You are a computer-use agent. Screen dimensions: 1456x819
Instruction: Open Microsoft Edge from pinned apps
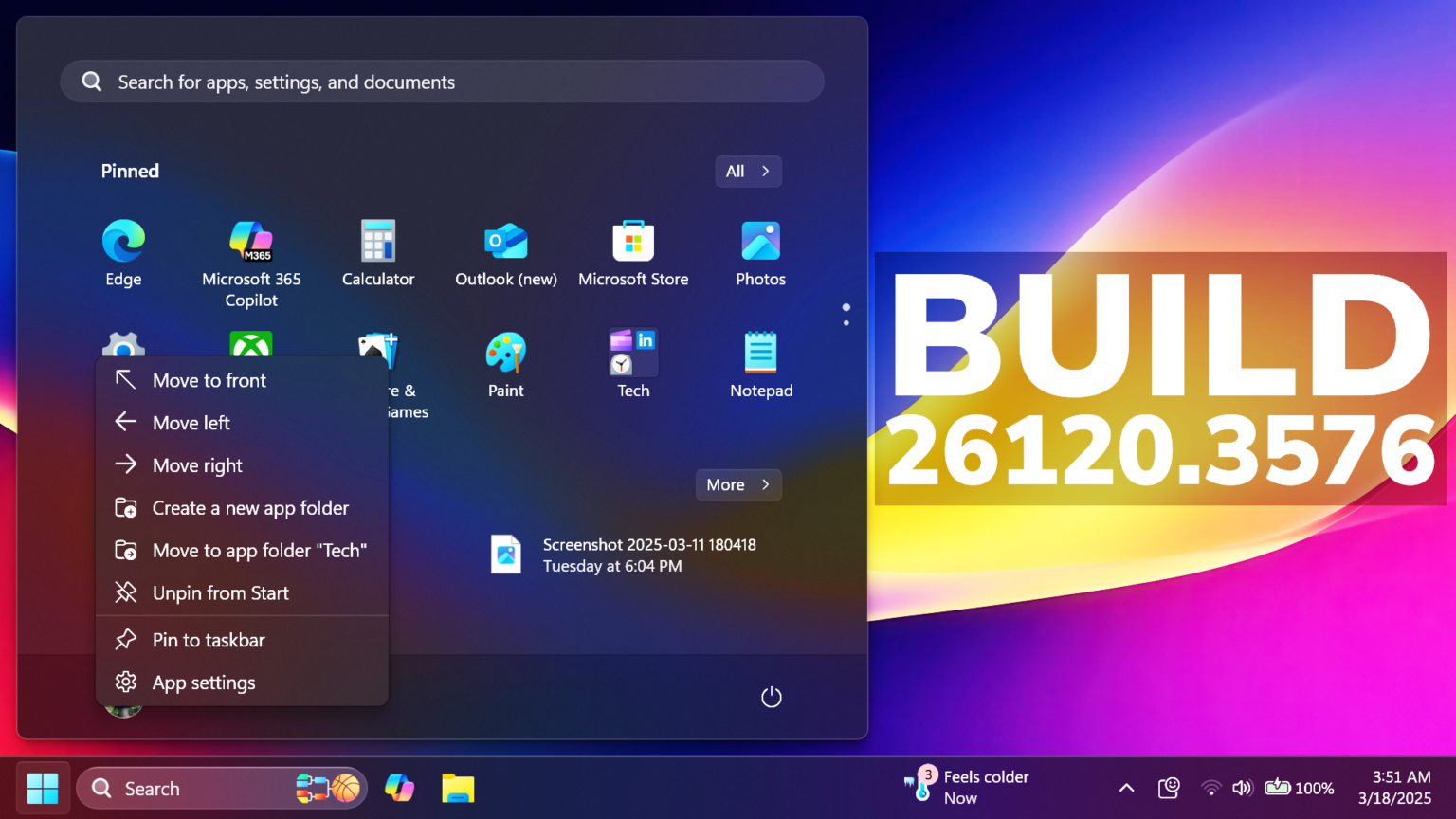pos(123,251)
